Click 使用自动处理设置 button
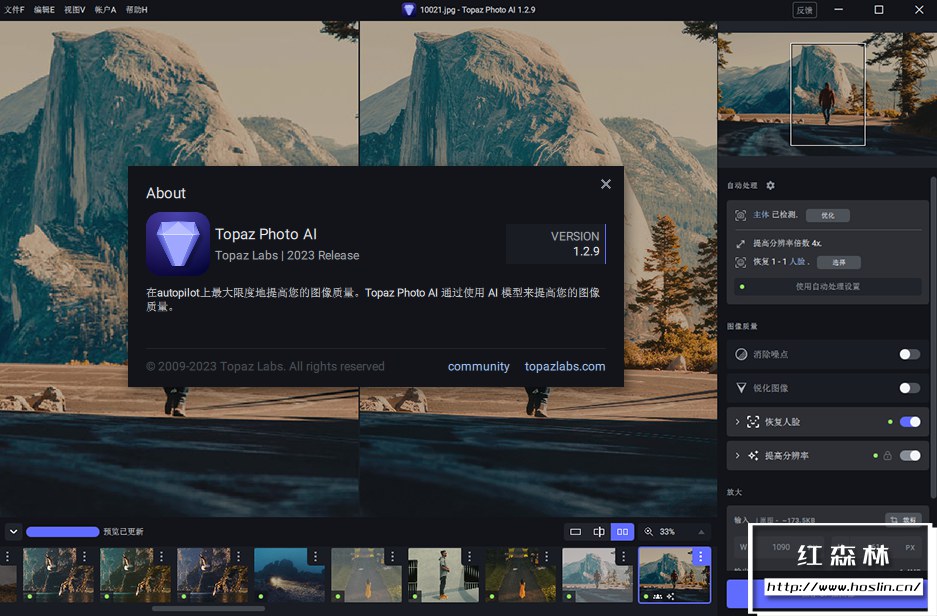Viewport: 937px width, 616px height. (828, 287)
